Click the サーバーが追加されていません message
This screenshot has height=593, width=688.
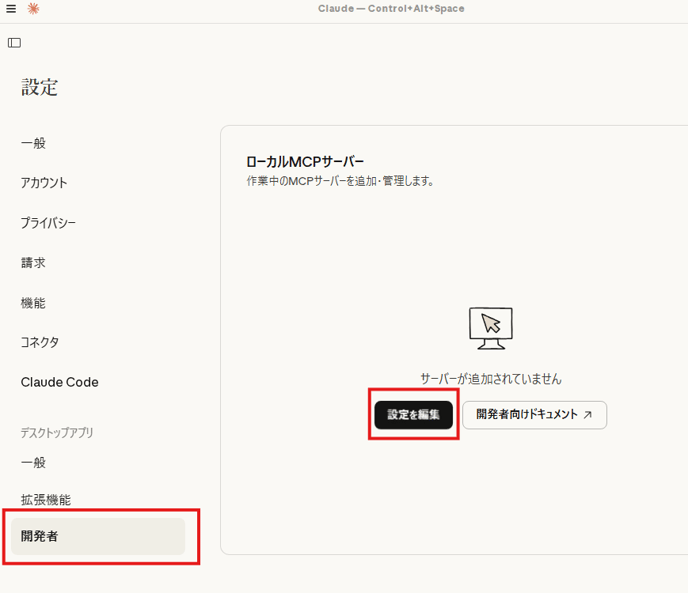(x=490, y=379)
